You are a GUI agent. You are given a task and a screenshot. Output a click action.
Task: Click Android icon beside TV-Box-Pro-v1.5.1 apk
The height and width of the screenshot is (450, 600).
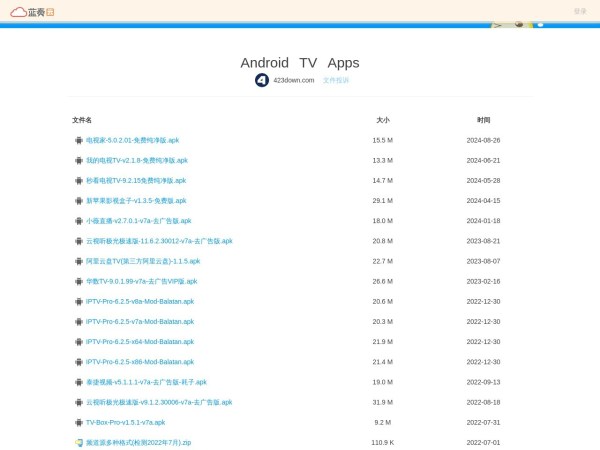[79, 422]
